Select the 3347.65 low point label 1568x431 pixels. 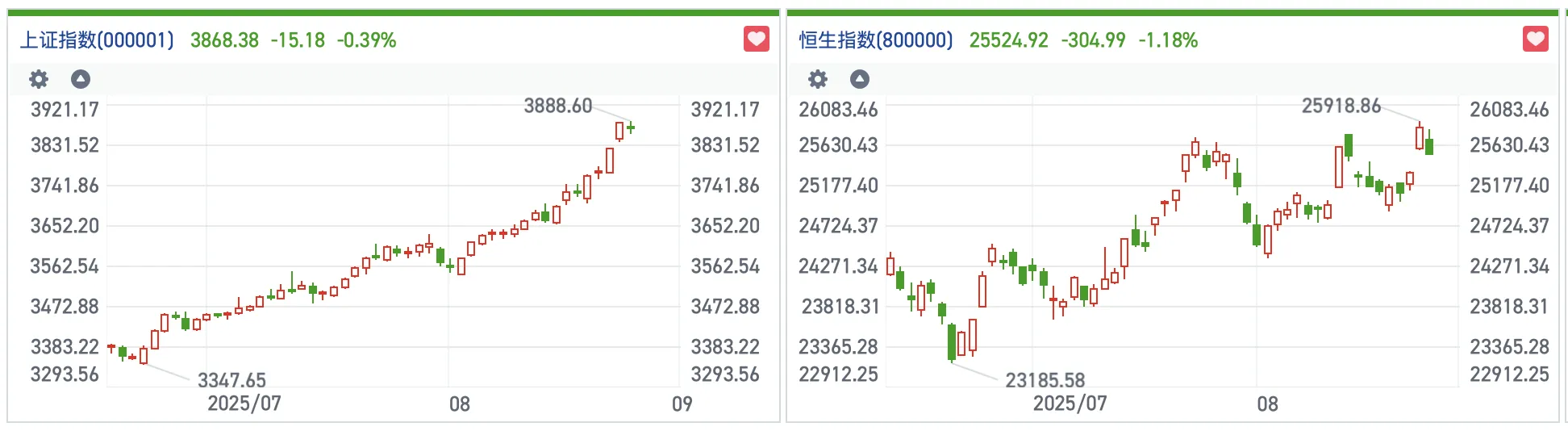[x=231, y=380]
